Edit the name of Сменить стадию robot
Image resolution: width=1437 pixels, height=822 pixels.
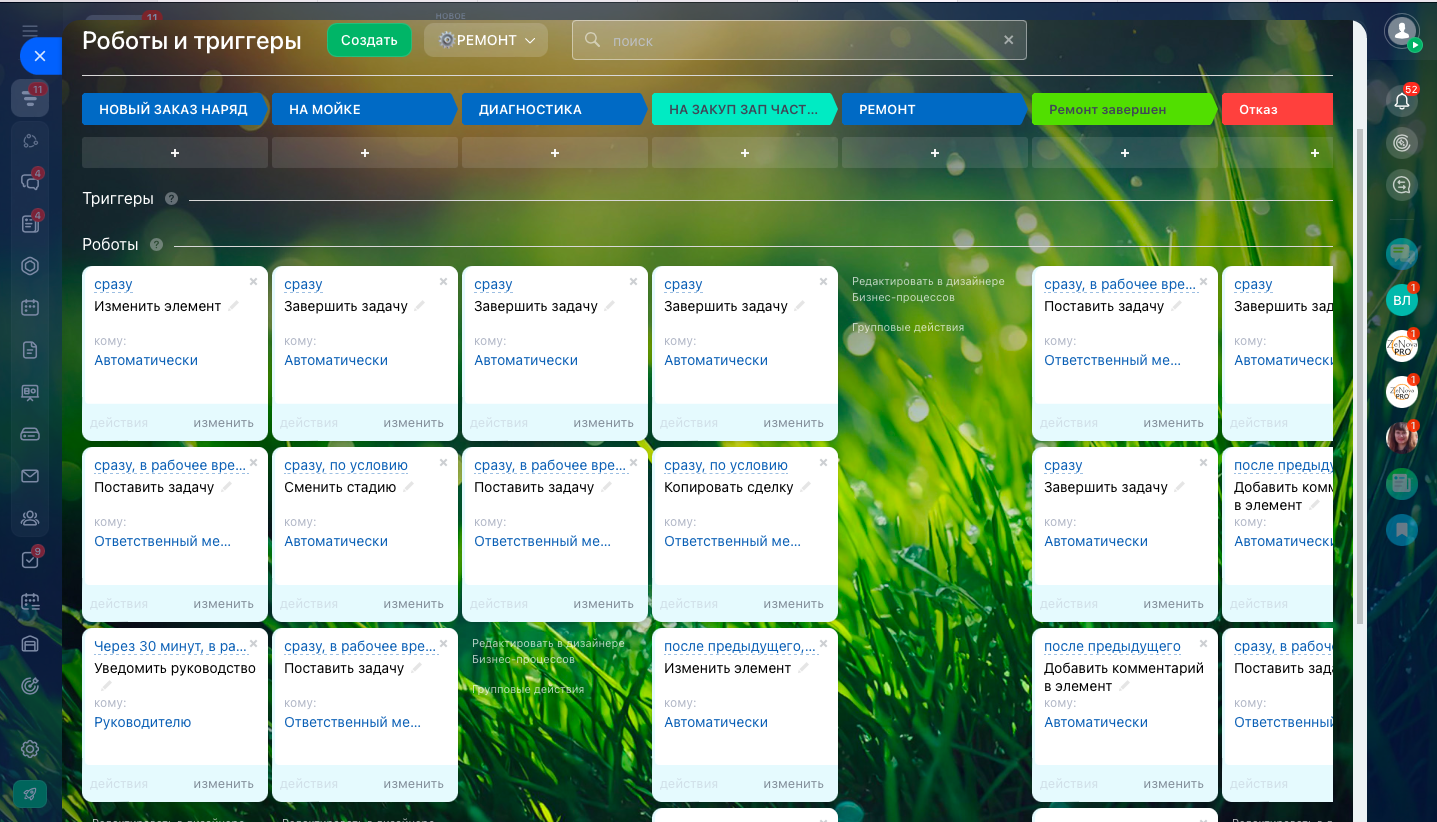pyautogui.click(x=407, y=487)
